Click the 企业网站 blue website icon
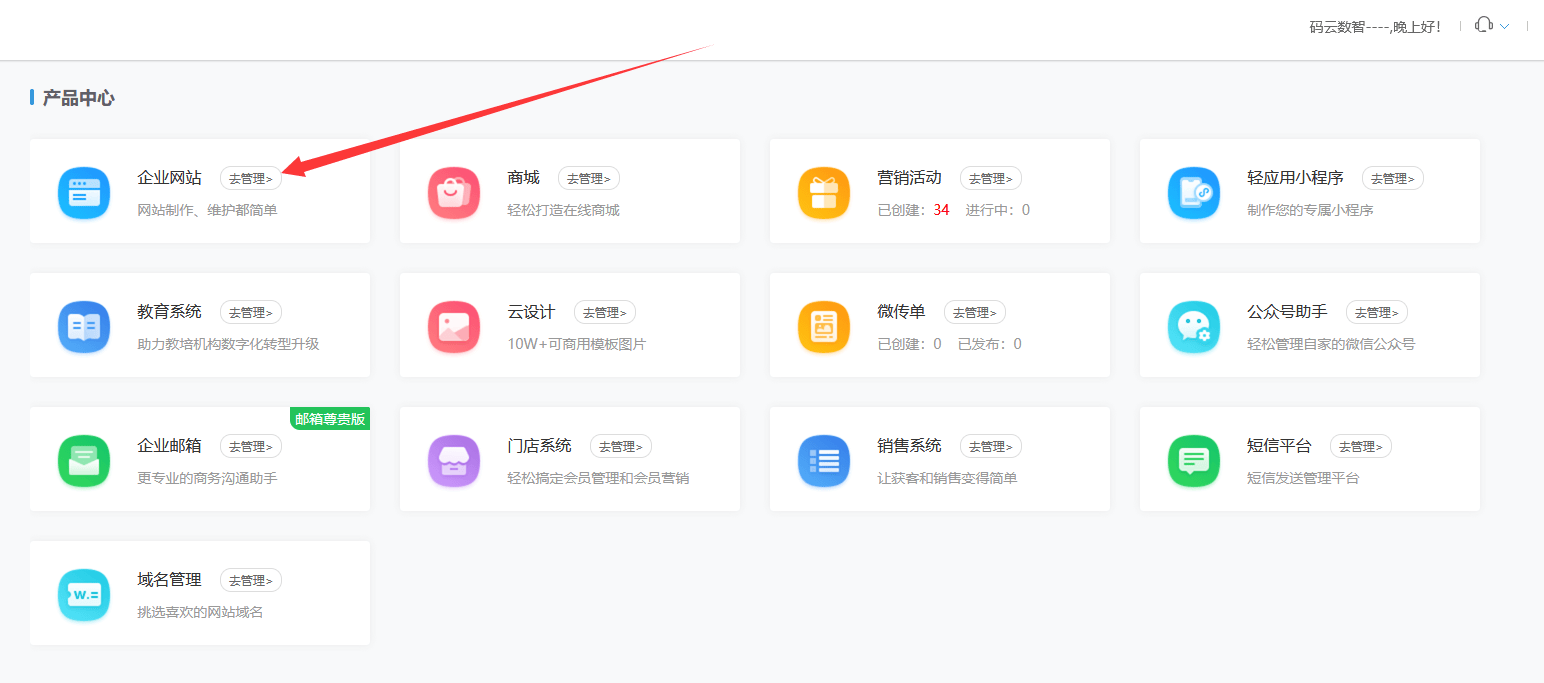The height and width of the screenshot is (683, 1544). tap(84, 193)
